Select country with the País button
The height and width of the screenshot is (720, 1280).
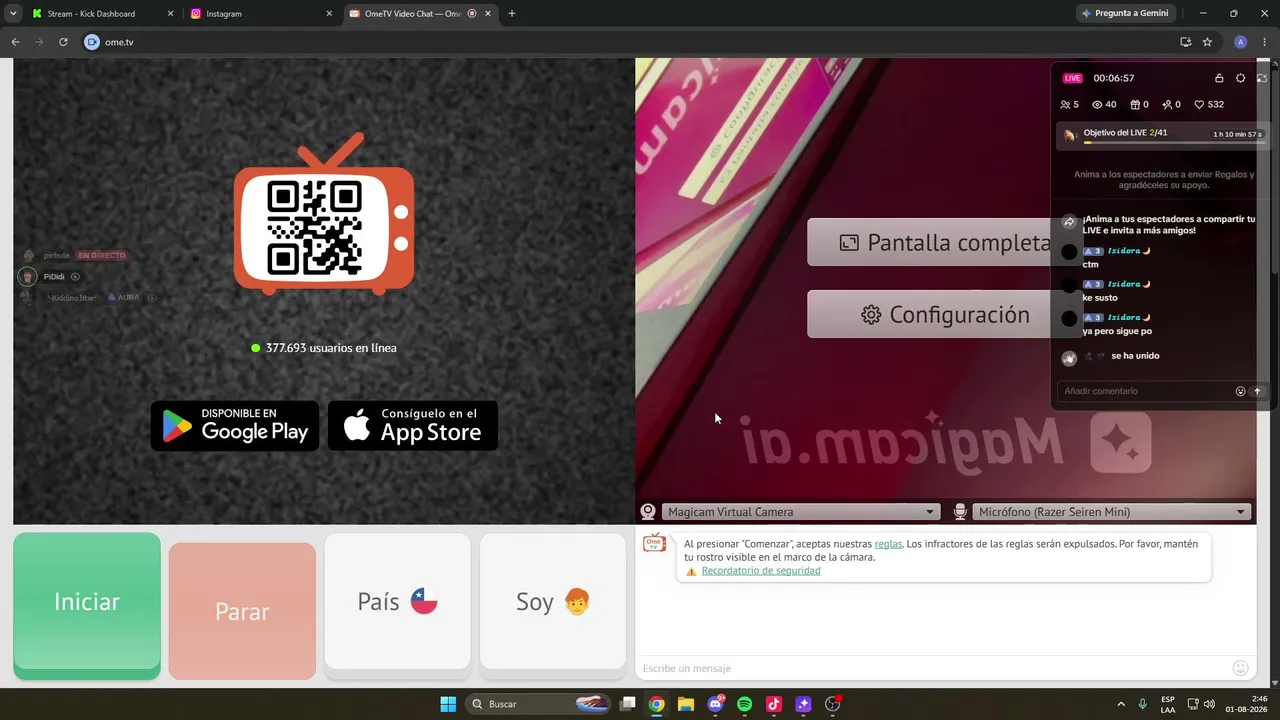coord(397,602)
